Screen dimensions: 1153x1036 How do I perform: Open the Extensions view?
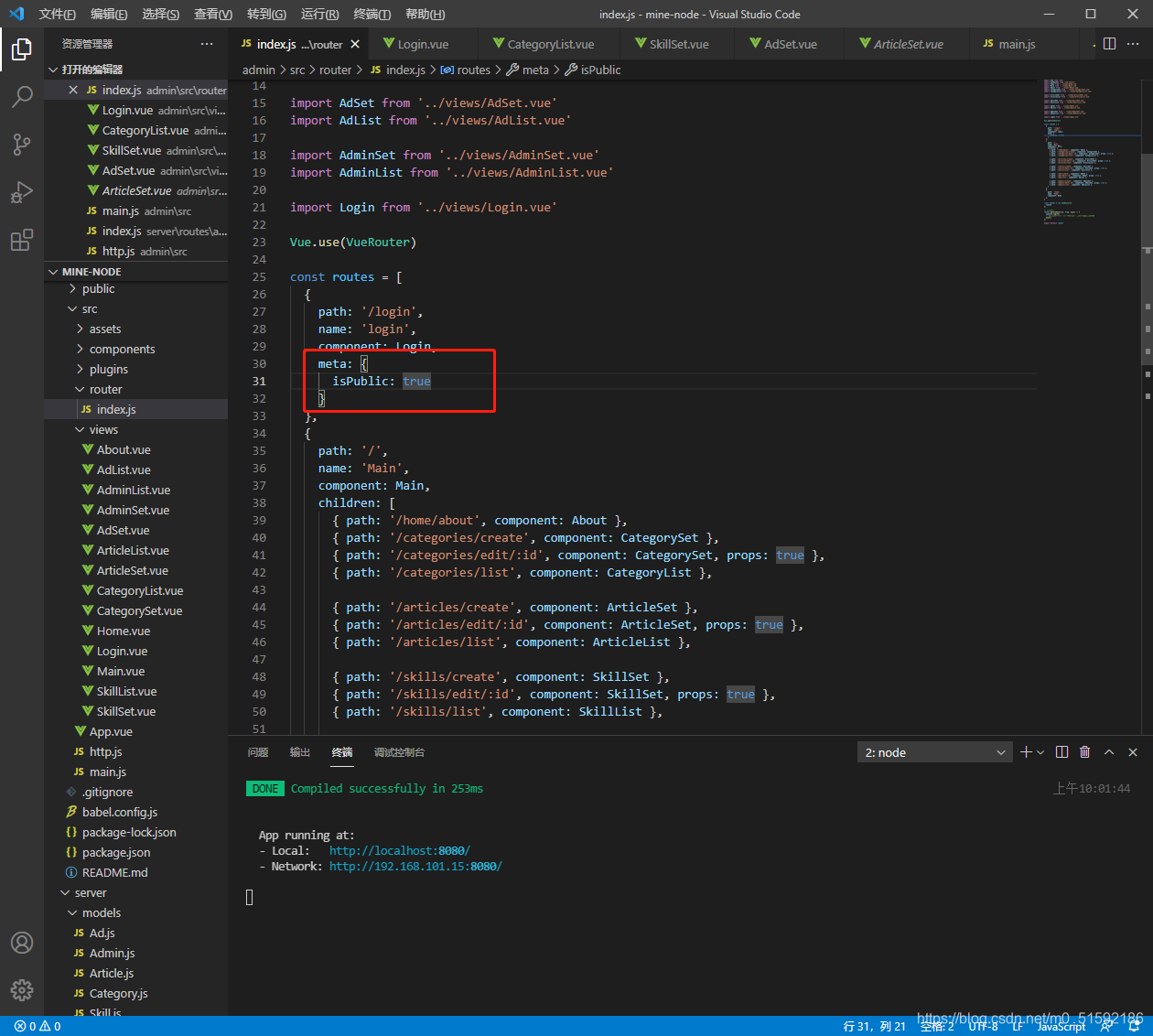click(22, 241)
